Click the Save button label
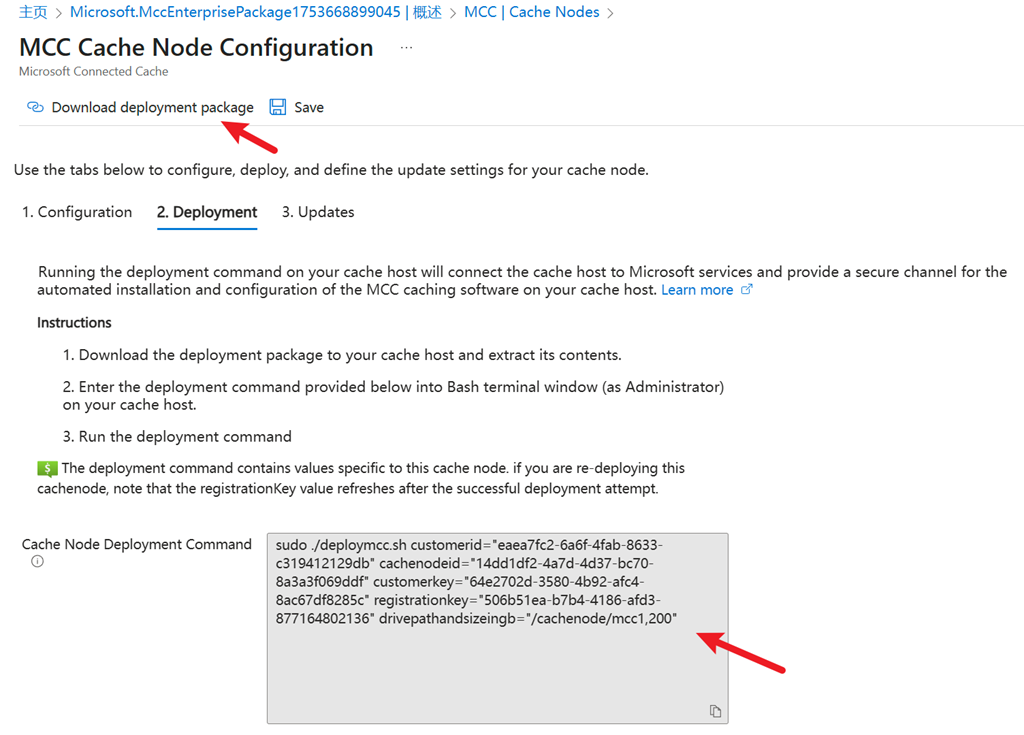This screenshot has width=1024, height=735. click(x=309, y=107)
